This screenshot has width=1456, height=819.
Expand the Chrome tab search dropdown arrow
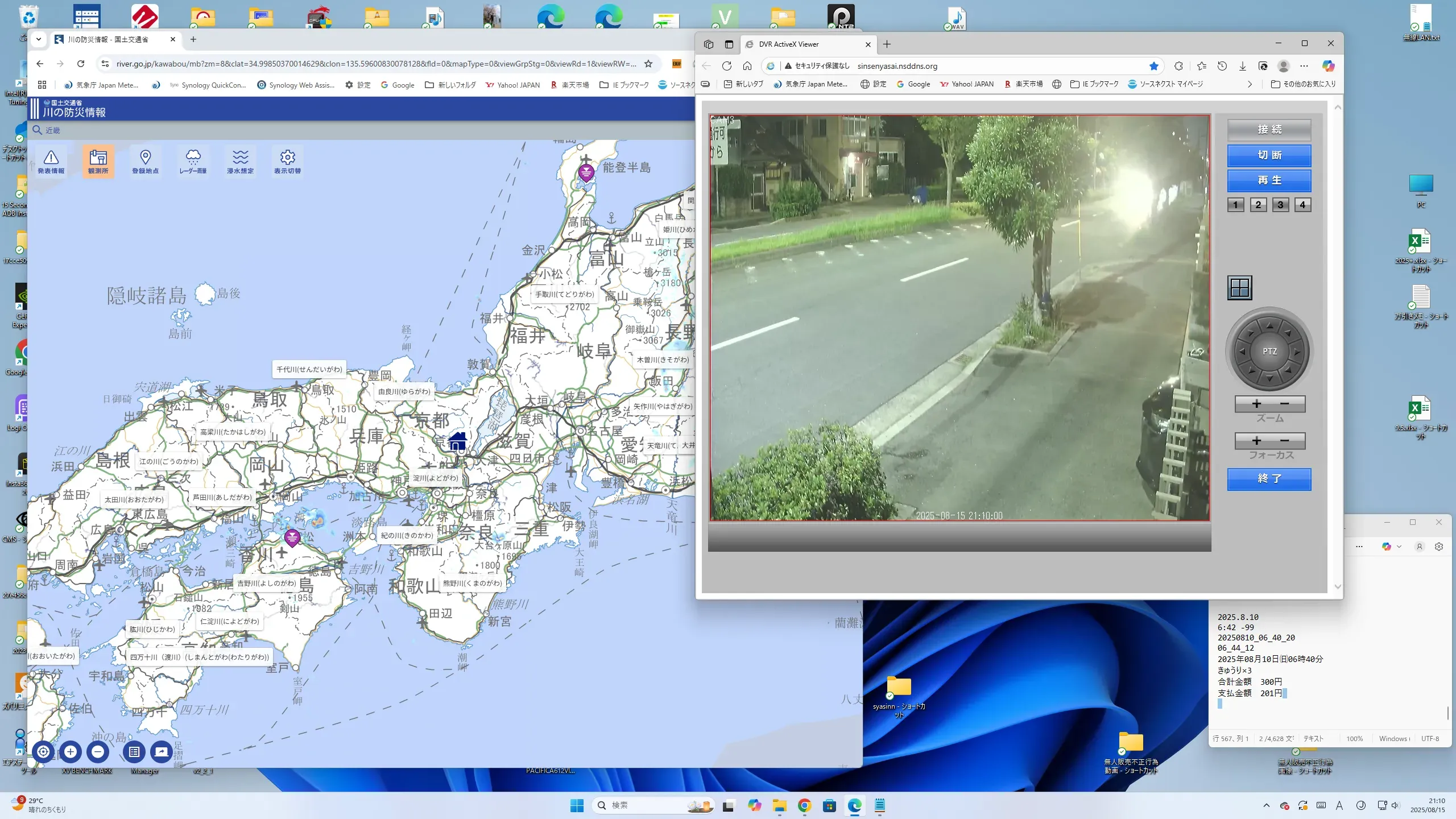(x=38, y=39)
